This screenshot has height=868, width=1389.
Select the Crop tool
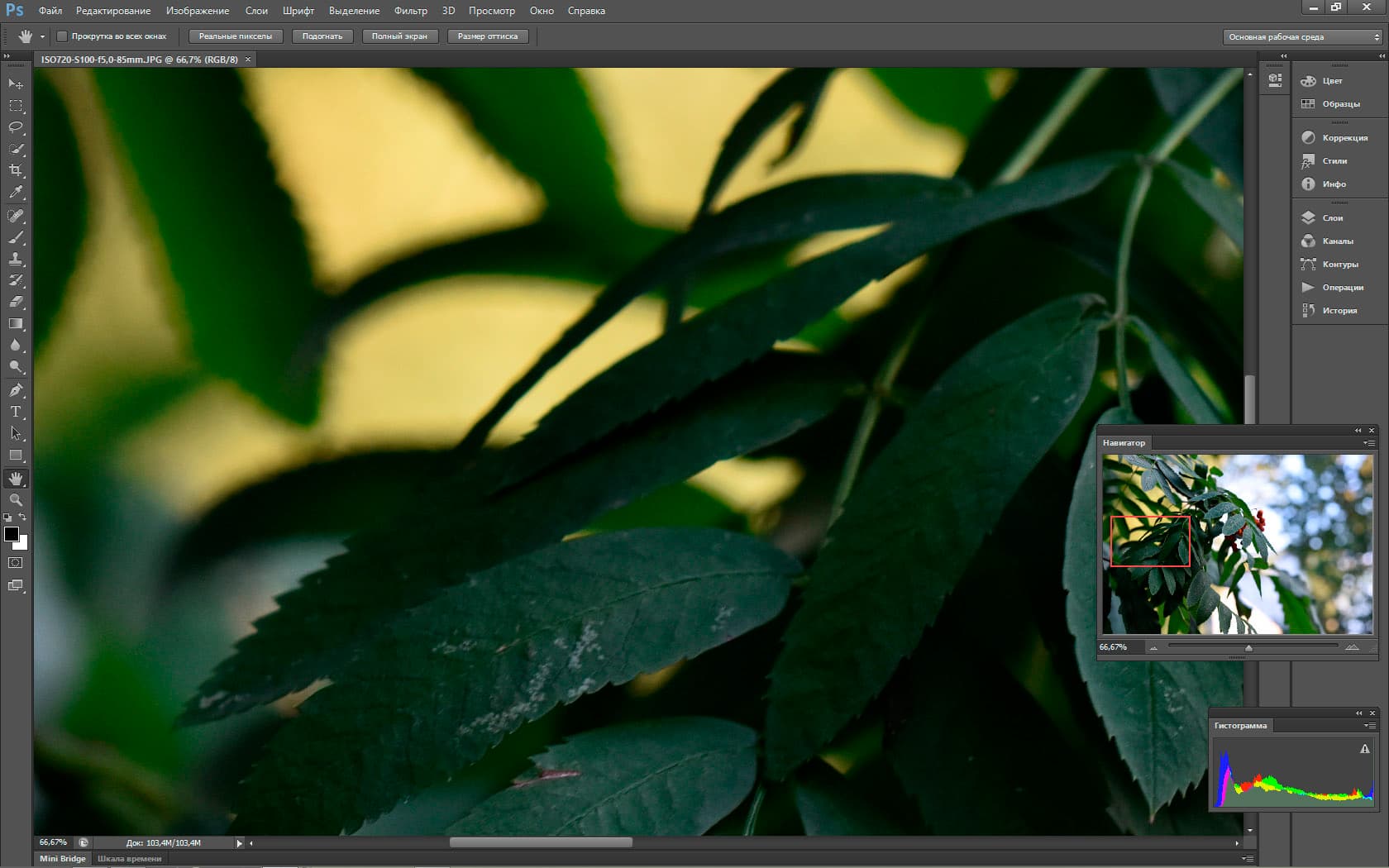[16, 170]
